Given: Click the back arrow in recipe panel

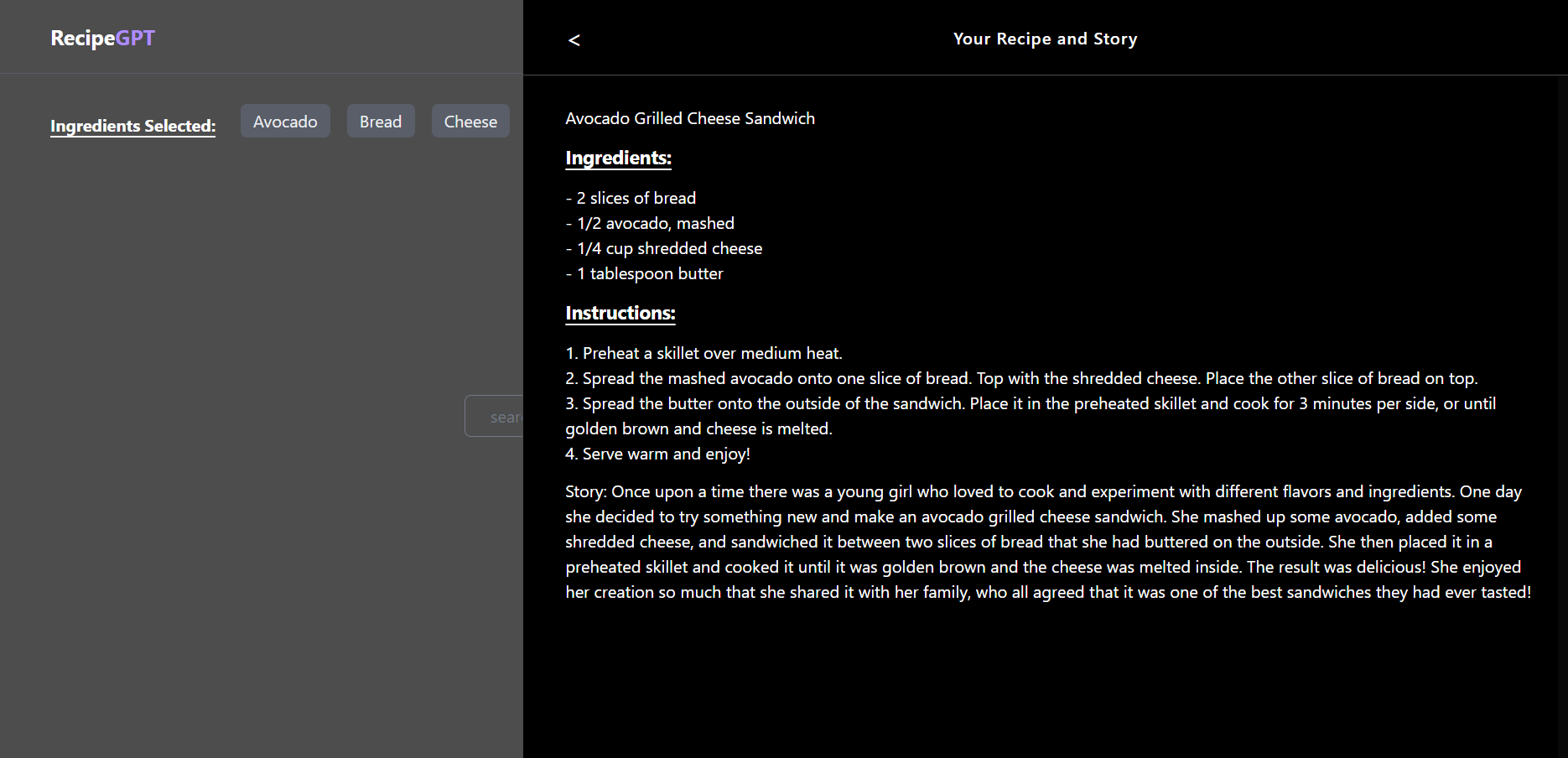Looking at the screenshot, I should point(574,39).
